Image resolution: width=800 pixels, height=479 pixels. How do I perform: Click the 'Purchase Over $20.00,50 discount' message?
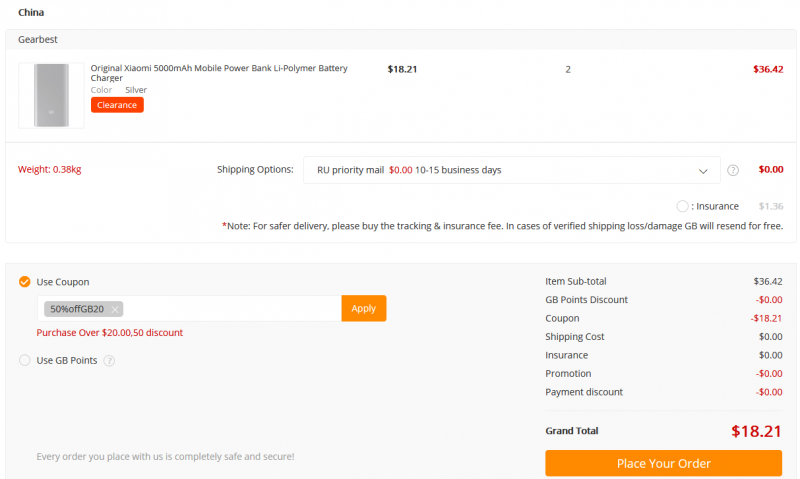(110, 333)
